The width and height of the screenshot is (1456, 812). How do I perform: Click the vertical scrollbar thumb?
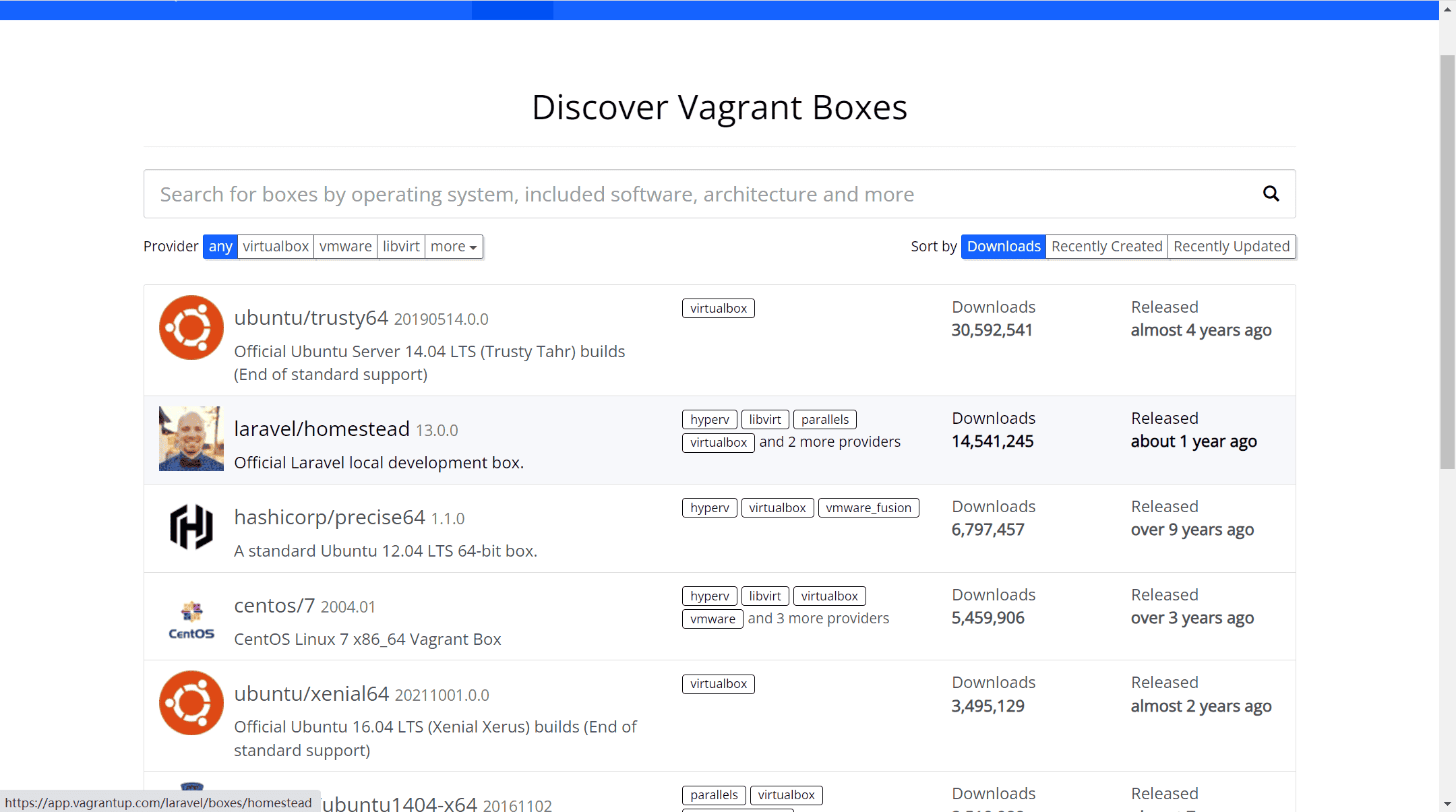pos(1447,261)
